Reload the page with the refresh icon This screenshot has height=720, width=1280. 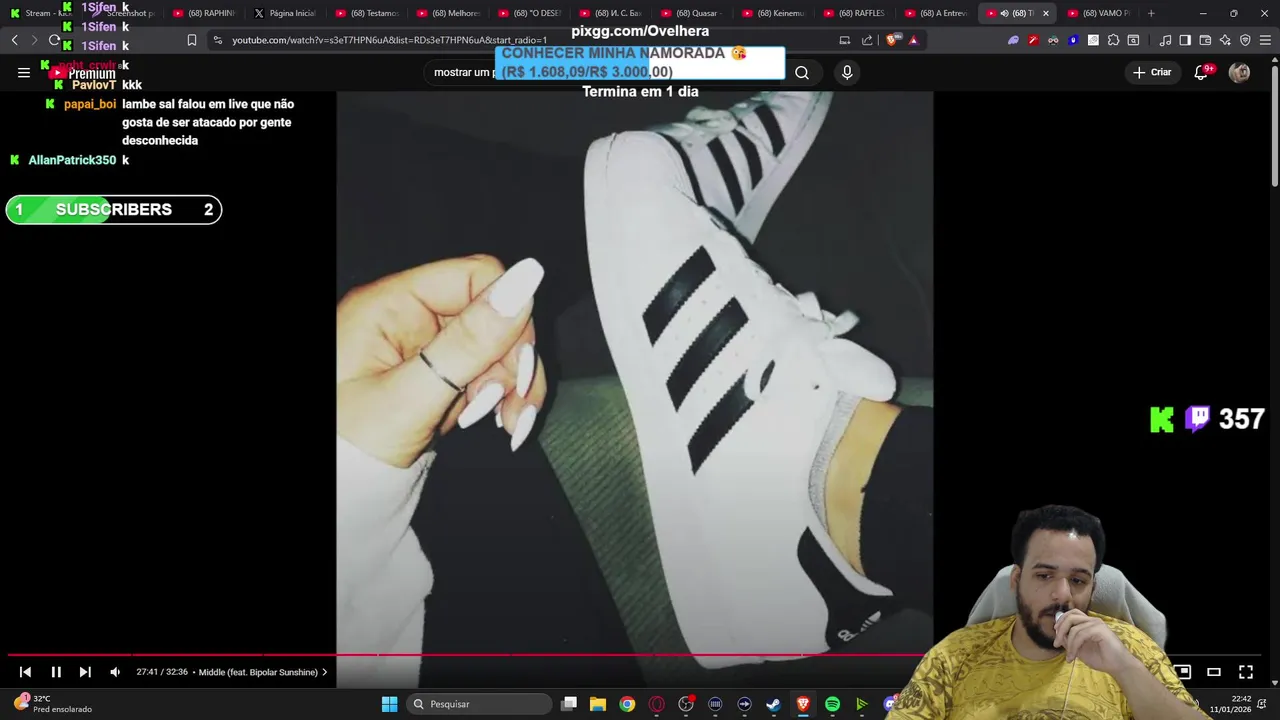pos(54,40)
